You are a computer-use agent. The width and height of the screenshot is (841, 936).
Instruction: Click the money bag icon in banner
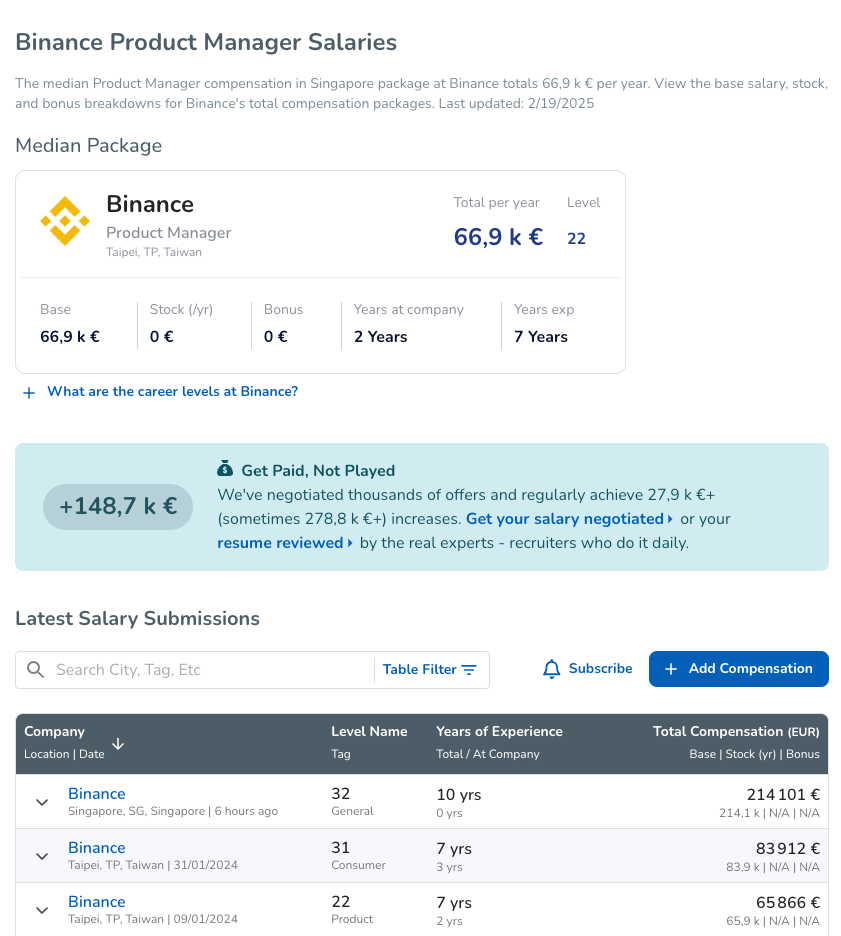coord(225,469)
